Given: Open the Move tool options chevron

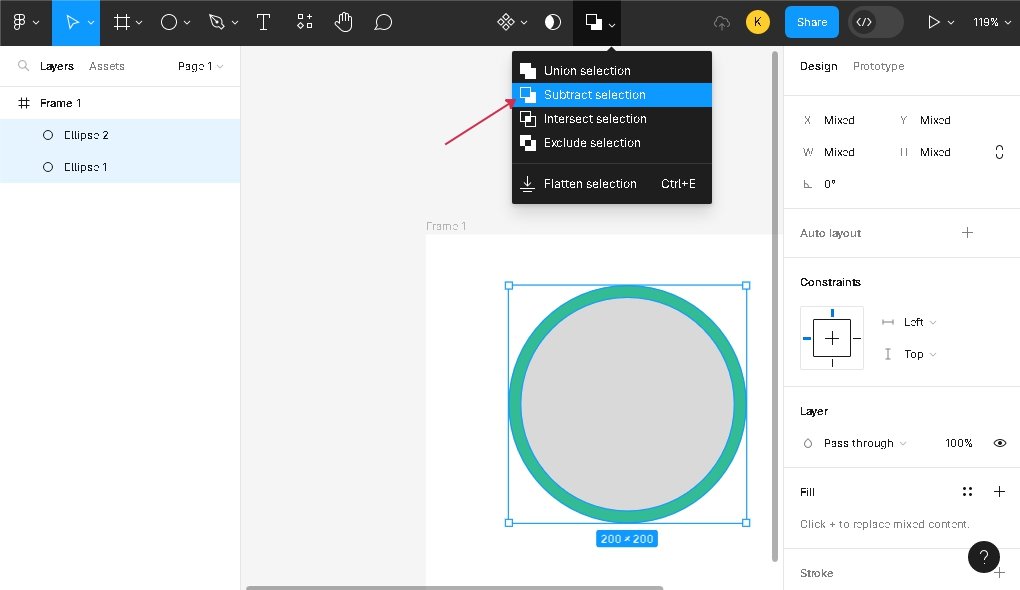Looking at the screenshot, I should click(x=91, y=23).
